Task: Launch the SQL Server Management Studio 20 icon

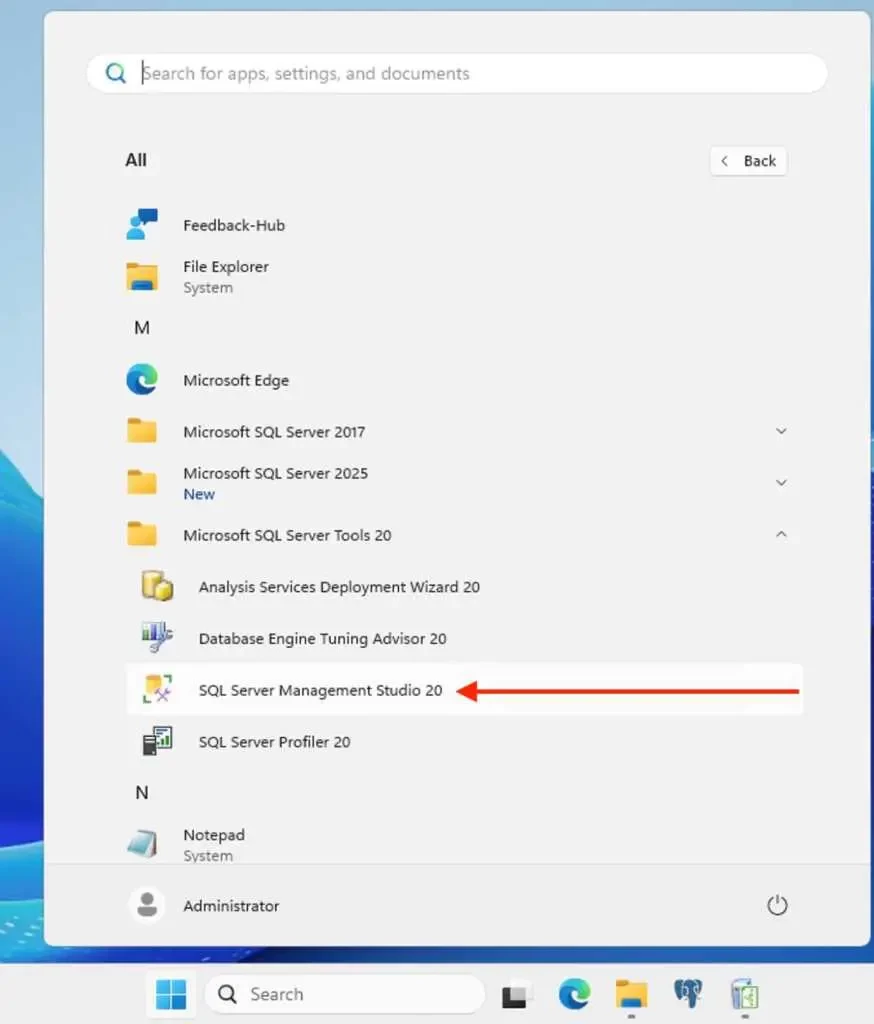Action: point(157,690)
